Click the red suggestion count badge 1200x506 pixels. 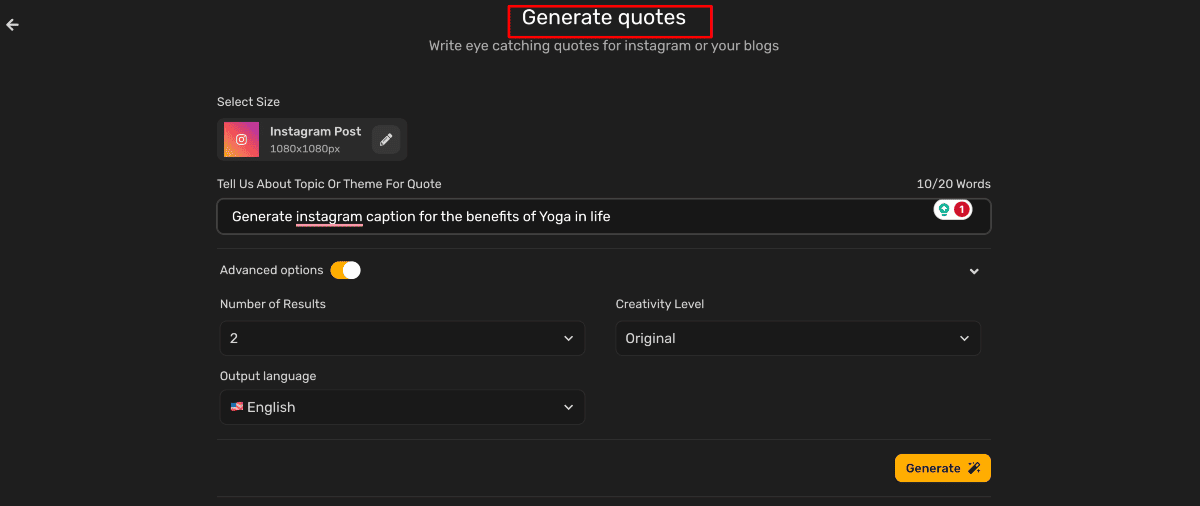click(961, 210)
